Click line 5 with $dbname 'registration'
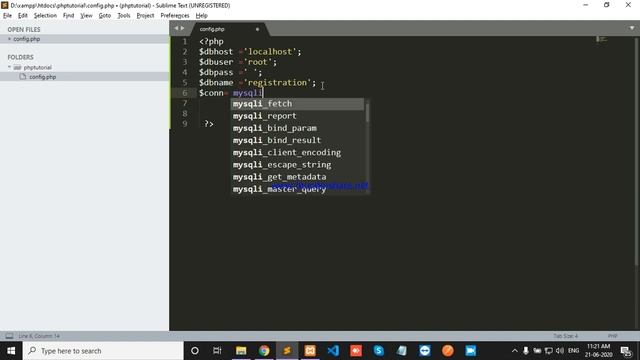Image resolution: width=640 pixels, height=360 pixels. coord(257,82)
